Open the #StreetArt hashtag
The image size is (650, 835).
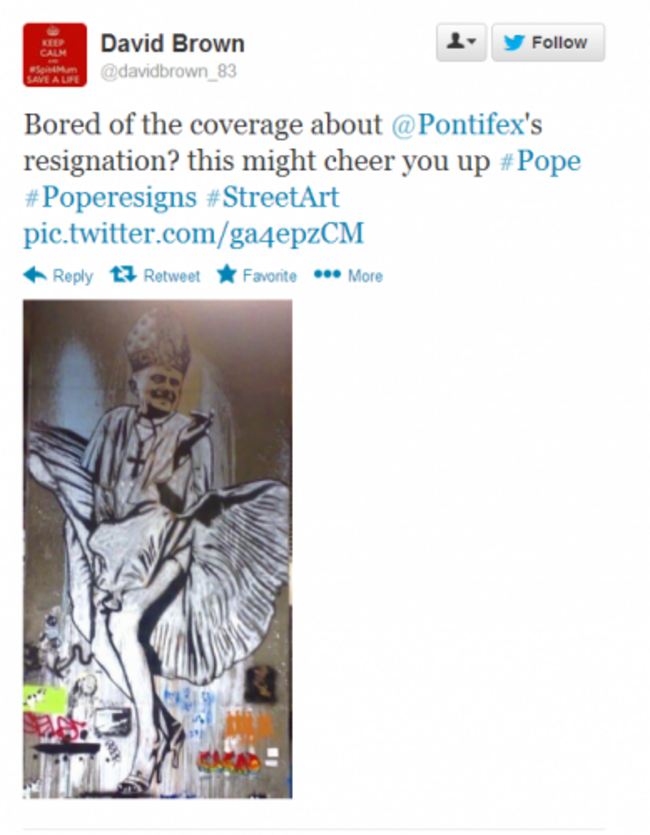pyautogui.click(x=273, y=198)
